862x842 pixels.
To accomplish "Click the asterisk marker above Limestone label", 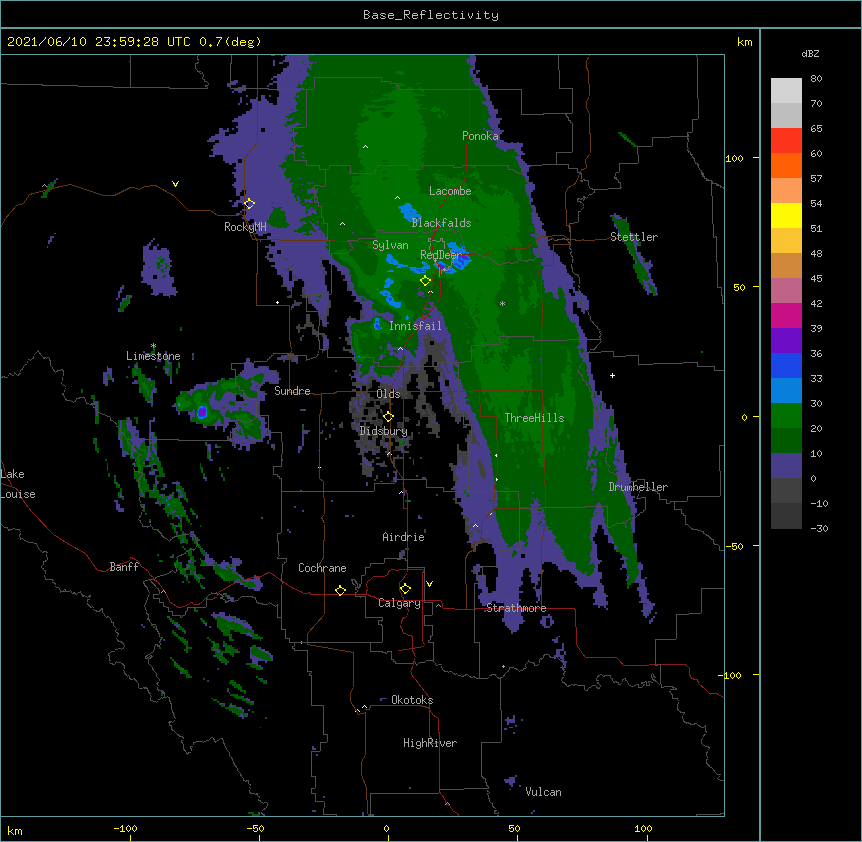I will 153,346.
